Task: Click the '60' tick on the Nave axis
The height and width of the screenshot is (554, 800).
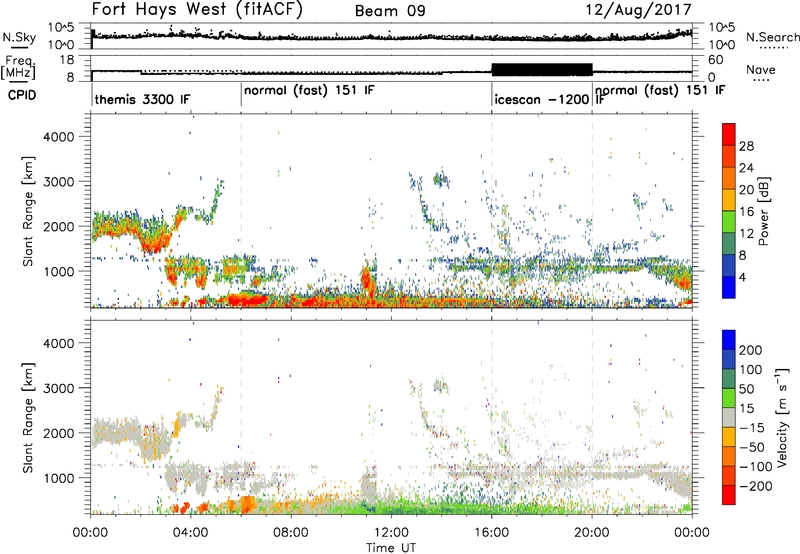Action: 715,60
